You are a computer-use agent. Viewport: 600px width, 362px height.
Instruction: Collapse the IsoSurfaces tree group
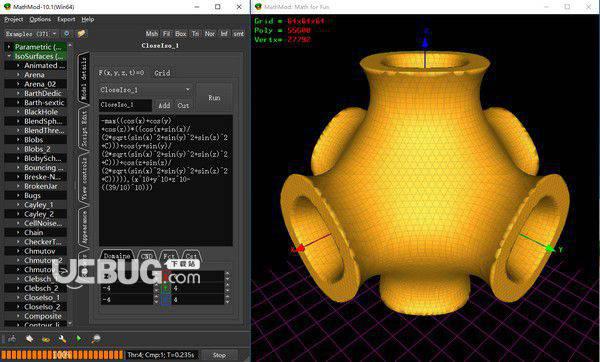tap(9, 56)
